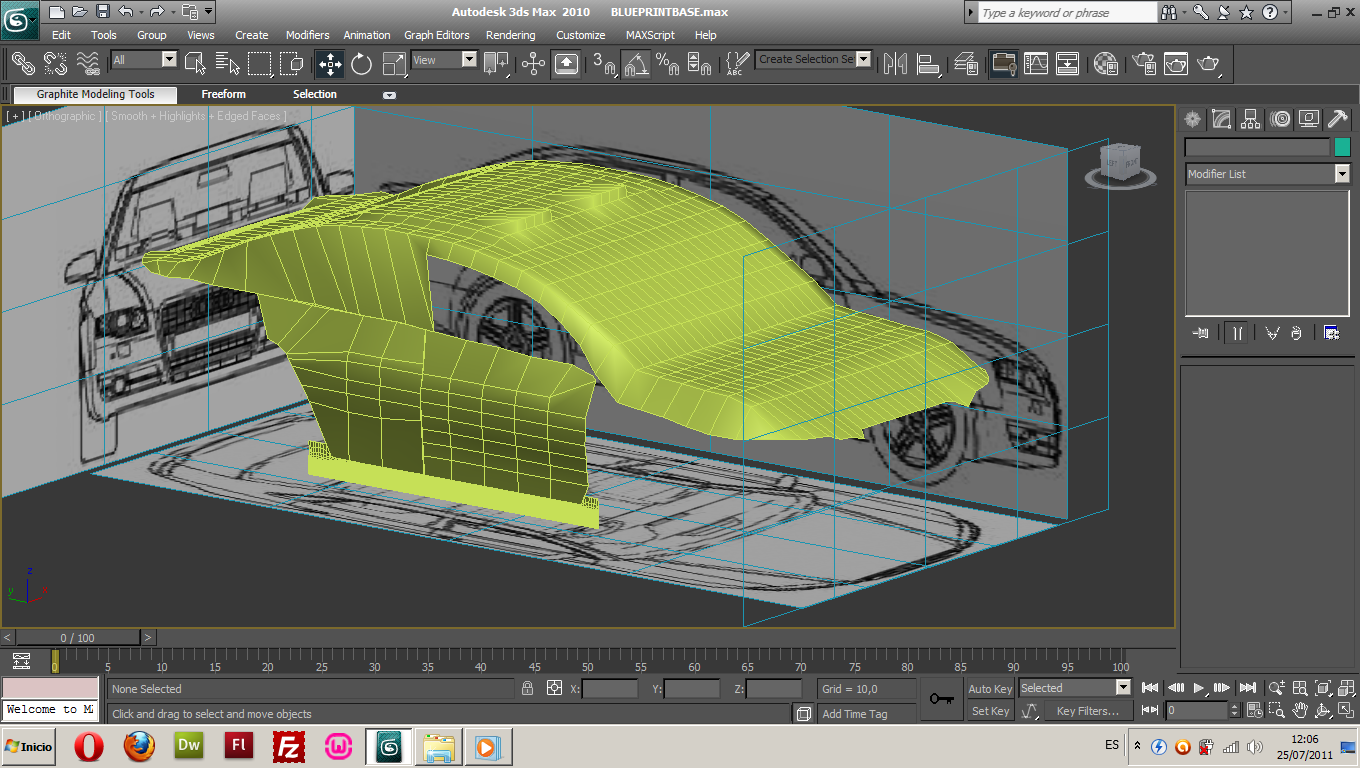1360x768 pixels.
Task: Open the Utilities hammer panel
Action: (x=1337, y=120)
